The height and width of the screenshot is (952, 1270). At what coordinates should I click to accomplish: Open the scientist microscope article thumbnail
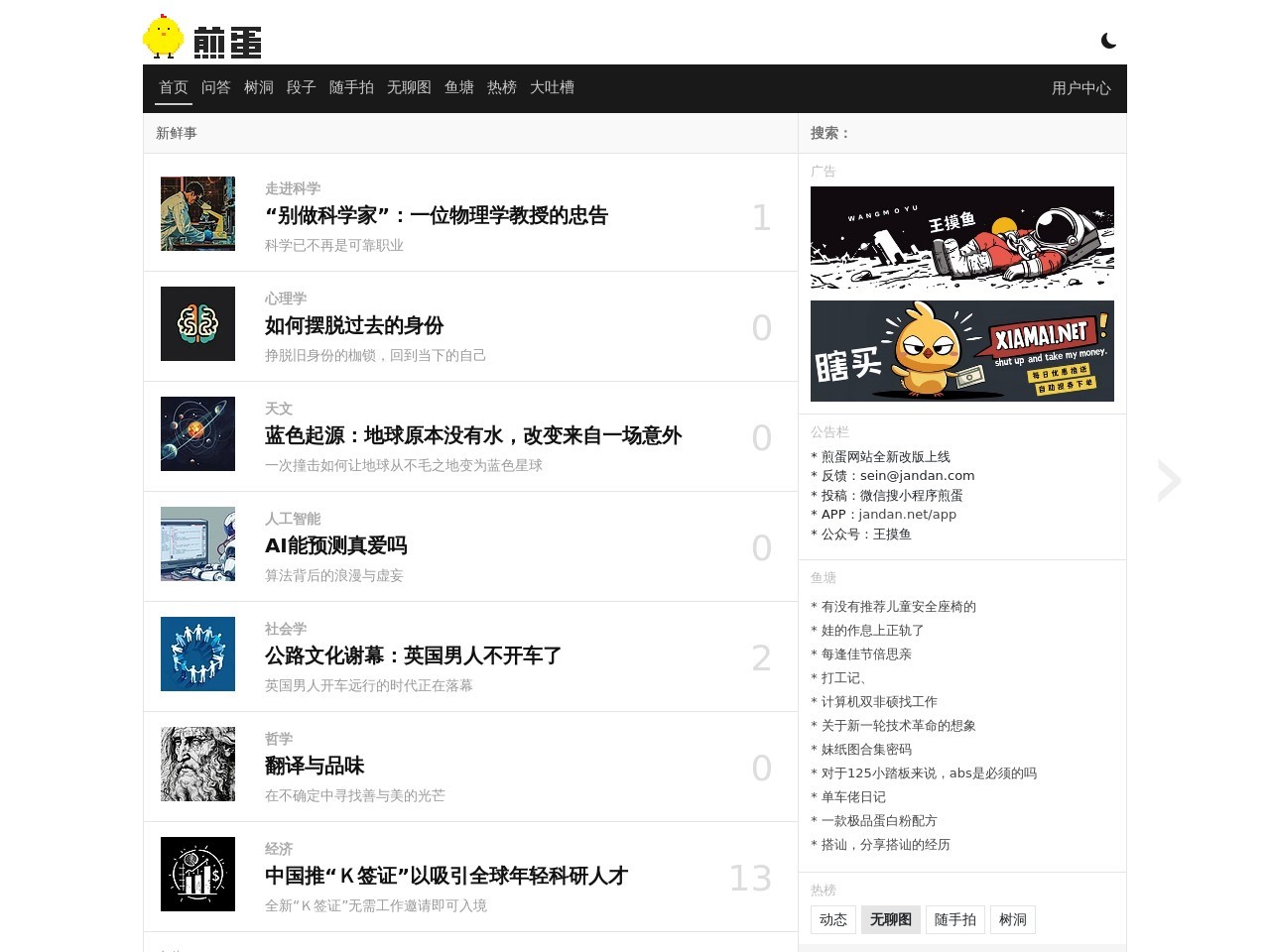point(197,213)
